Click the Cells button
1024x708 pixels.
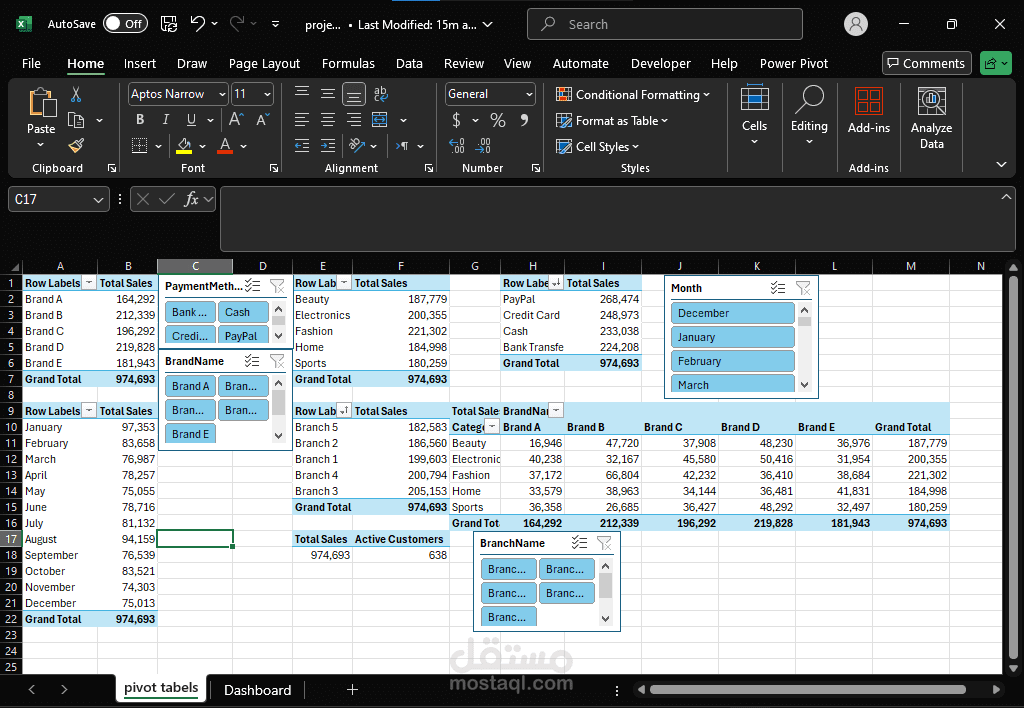(754, 115)
